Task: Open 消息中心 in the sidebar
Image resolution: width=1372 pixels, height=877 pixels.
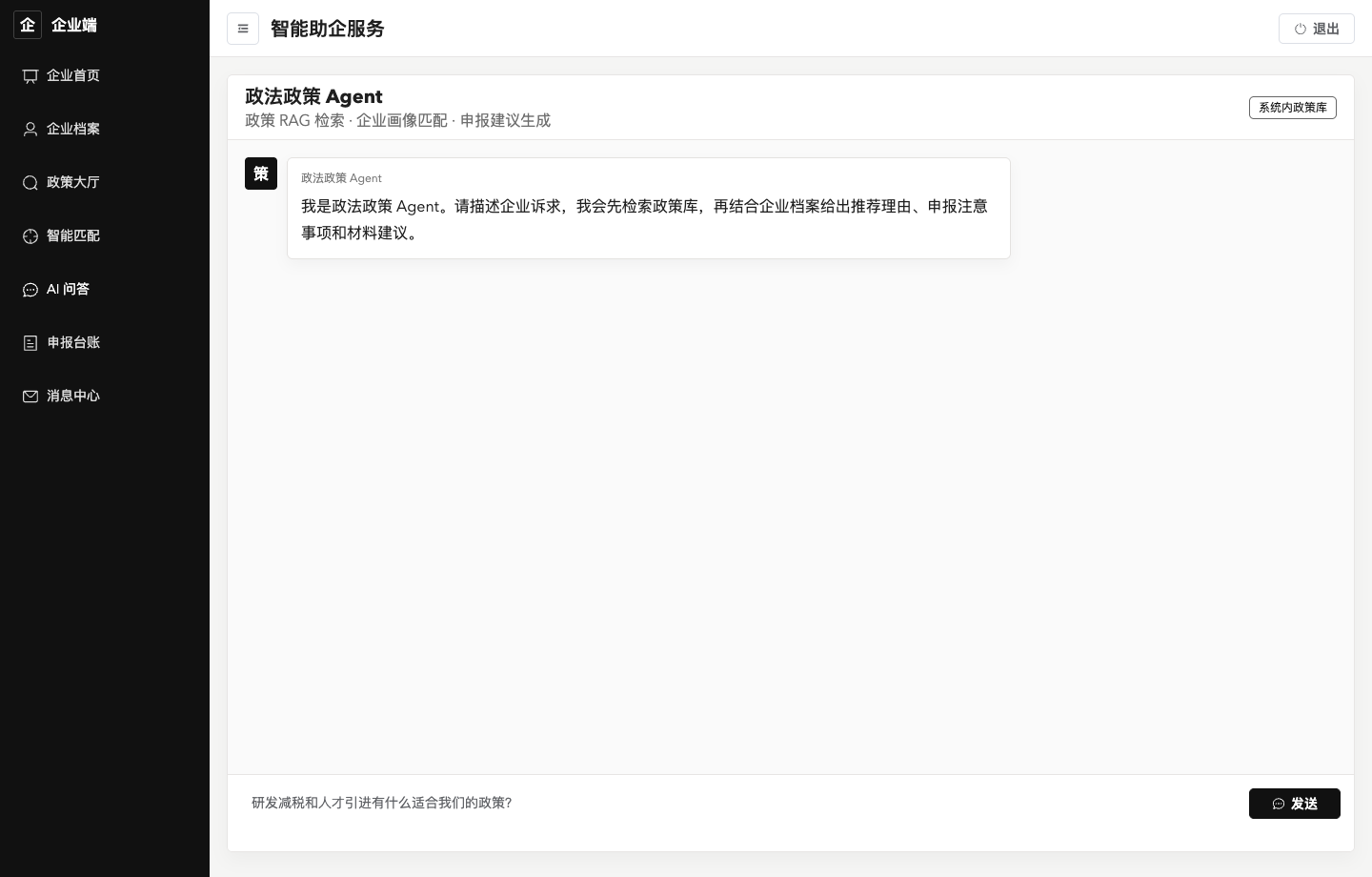Action: 105,396
